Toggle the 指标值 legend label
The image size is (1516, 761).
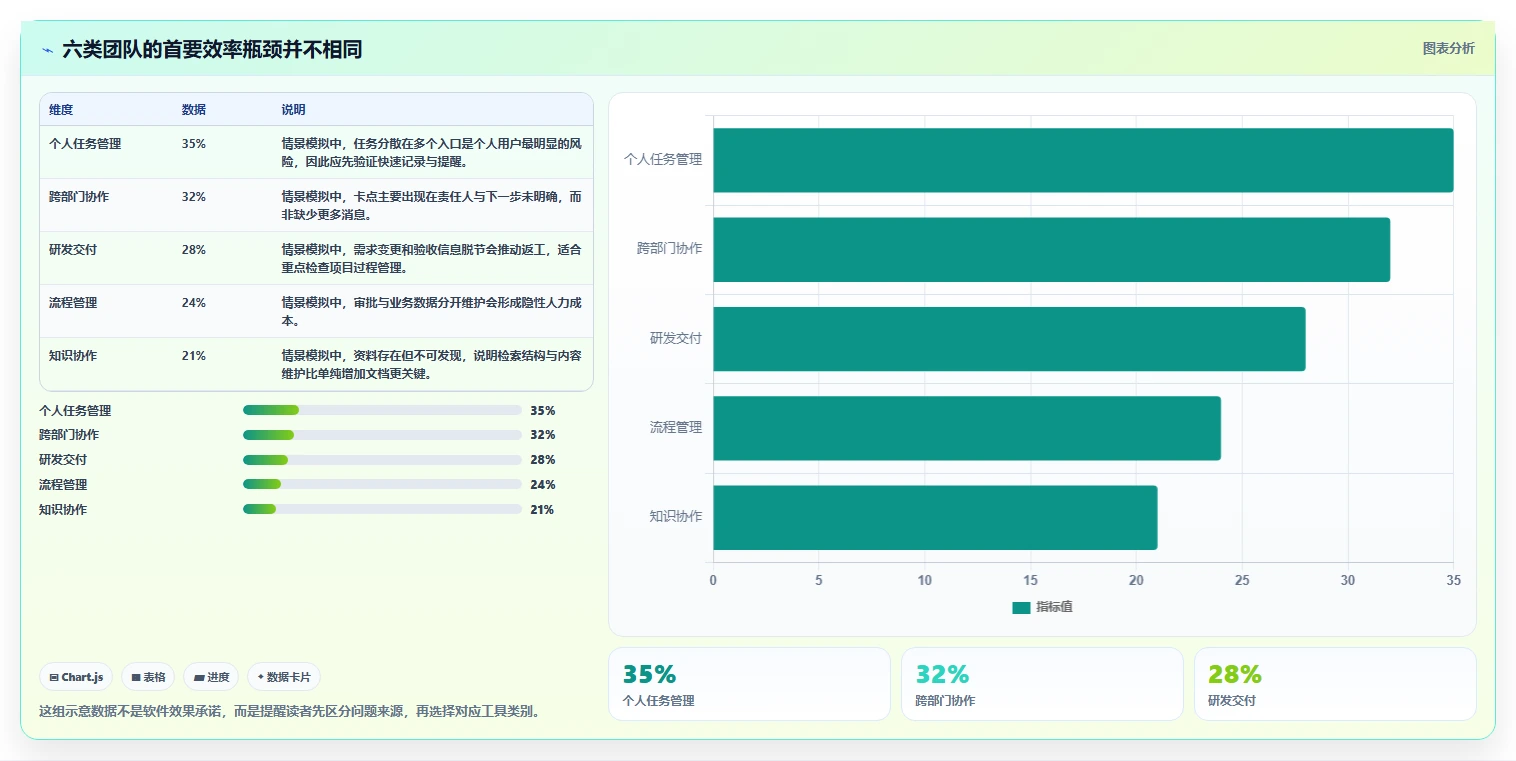[1054, 608]
